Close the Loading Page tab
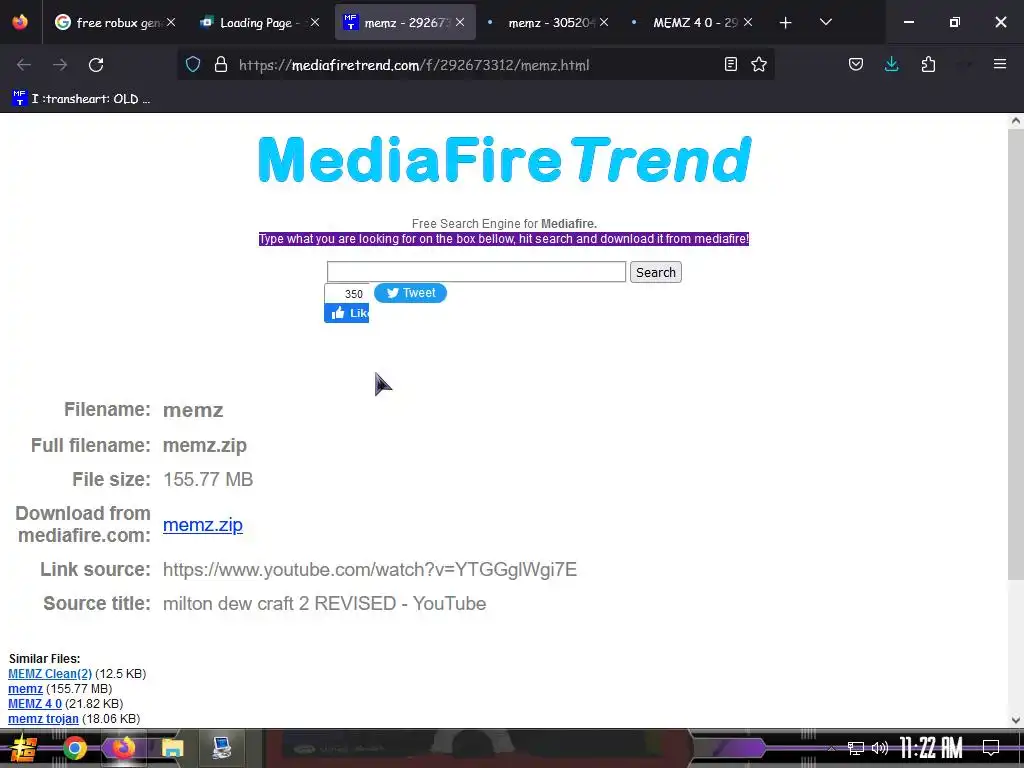Viewport: 1024px width, 768px height. click(315, 22)
